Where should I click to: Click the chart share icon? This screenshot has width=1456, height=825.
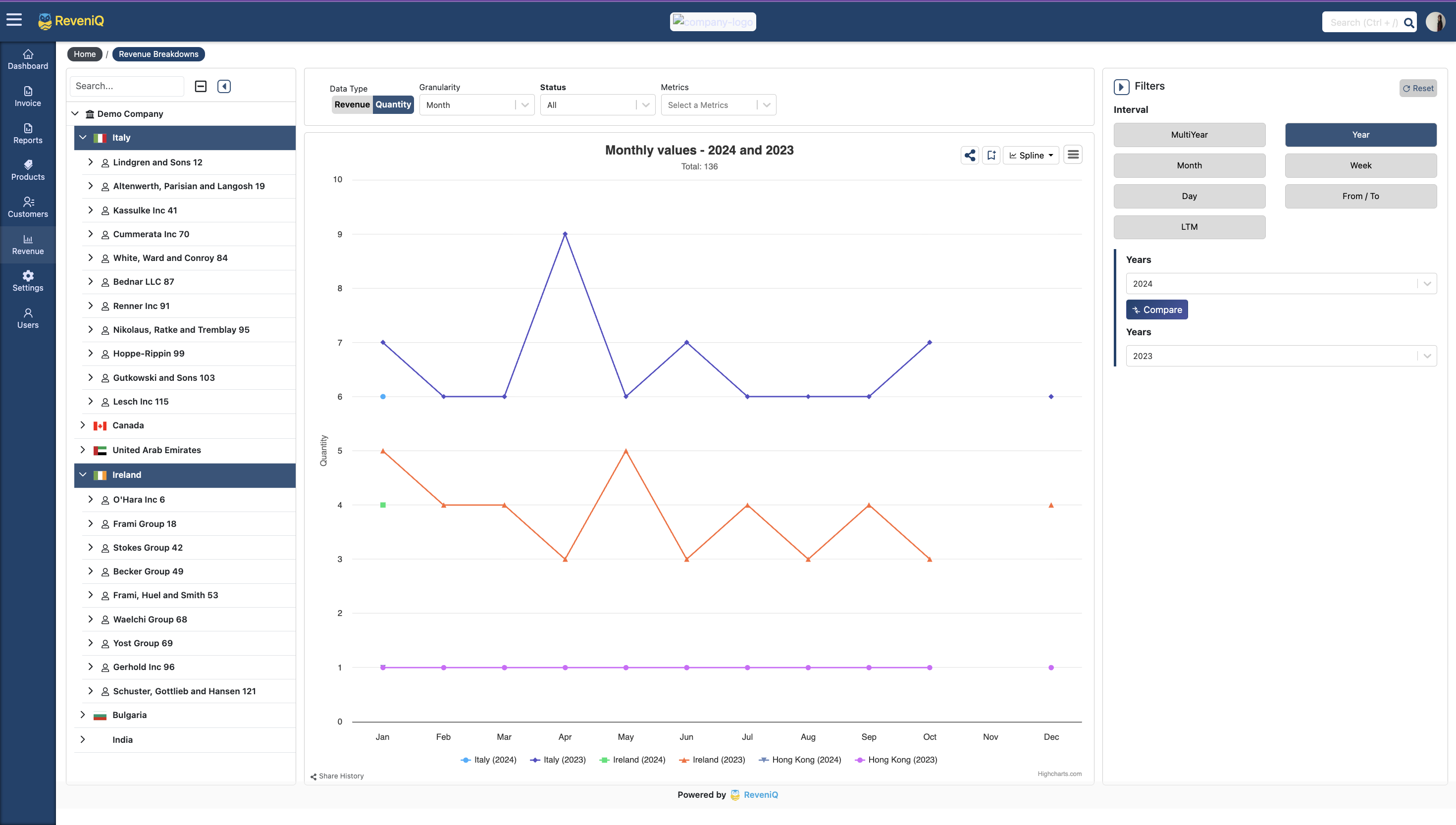(970, 155)
